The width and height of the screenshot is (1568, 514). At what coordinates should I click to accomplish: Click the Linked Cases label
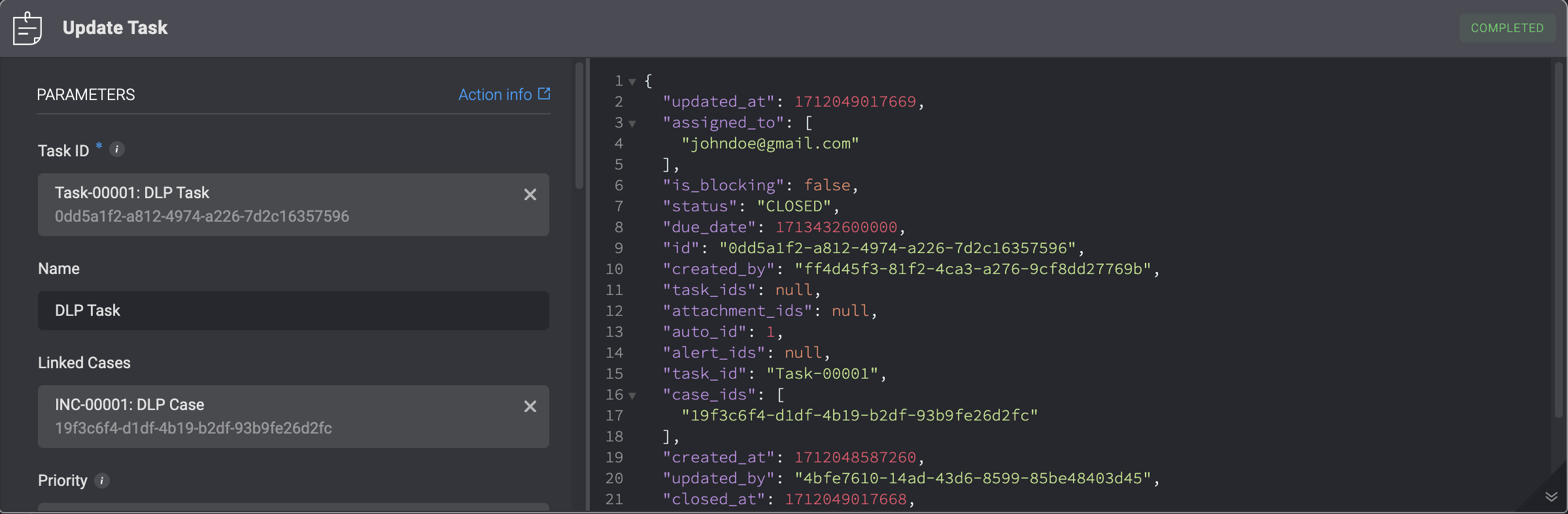point(84,363)
